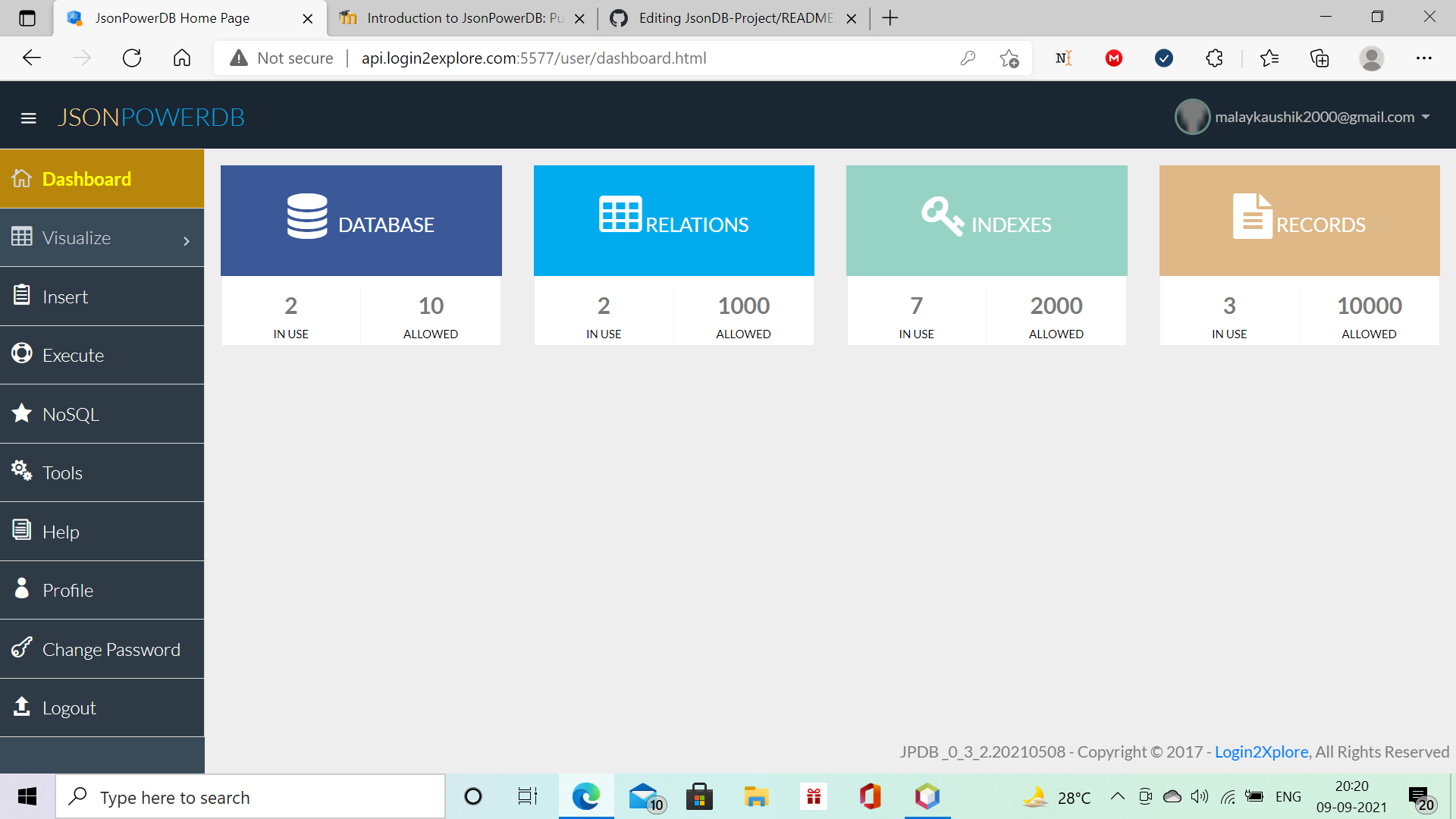Toggle the sidebar with the hamburger icon
This screenshot has height=819, width=1456.
[x=29, y=118]
